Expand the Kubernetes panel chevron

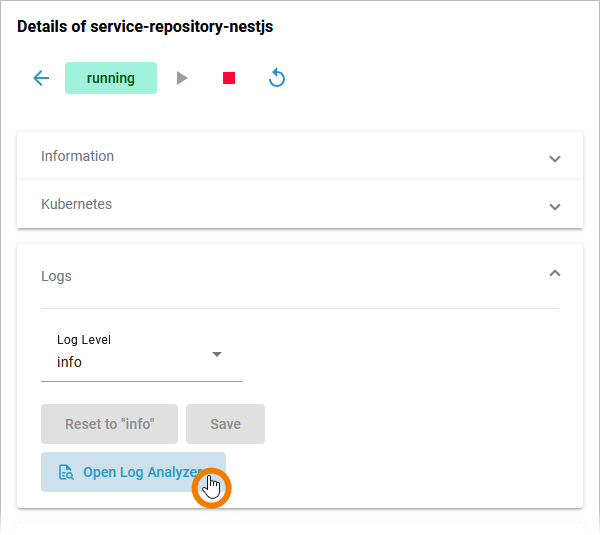[555, 206]
